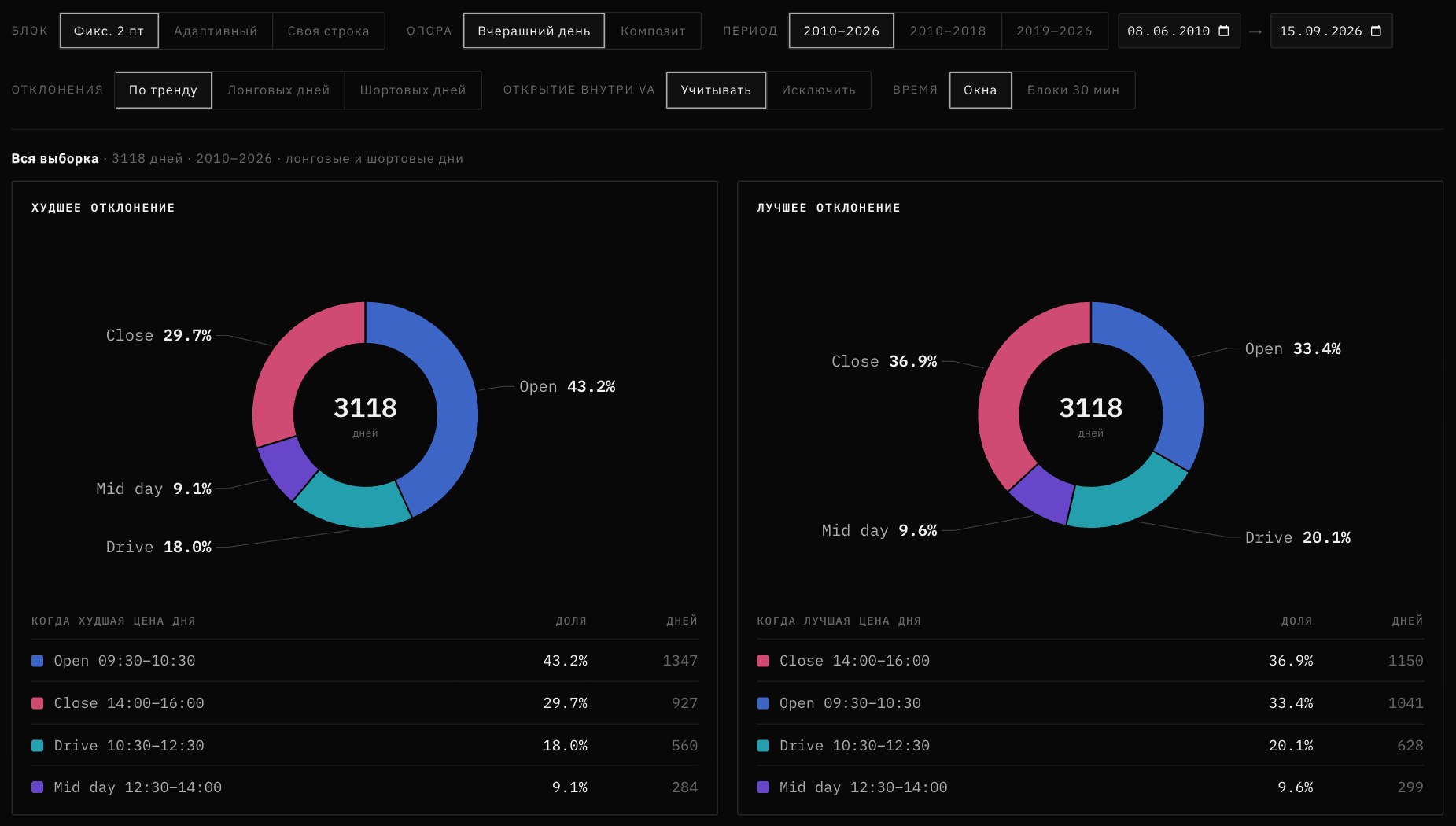The width and height of the screenshot is (1456, 826).
Task: Click the 'Mid day 9.1%' chart label
Action: click(x=153, y=489)
